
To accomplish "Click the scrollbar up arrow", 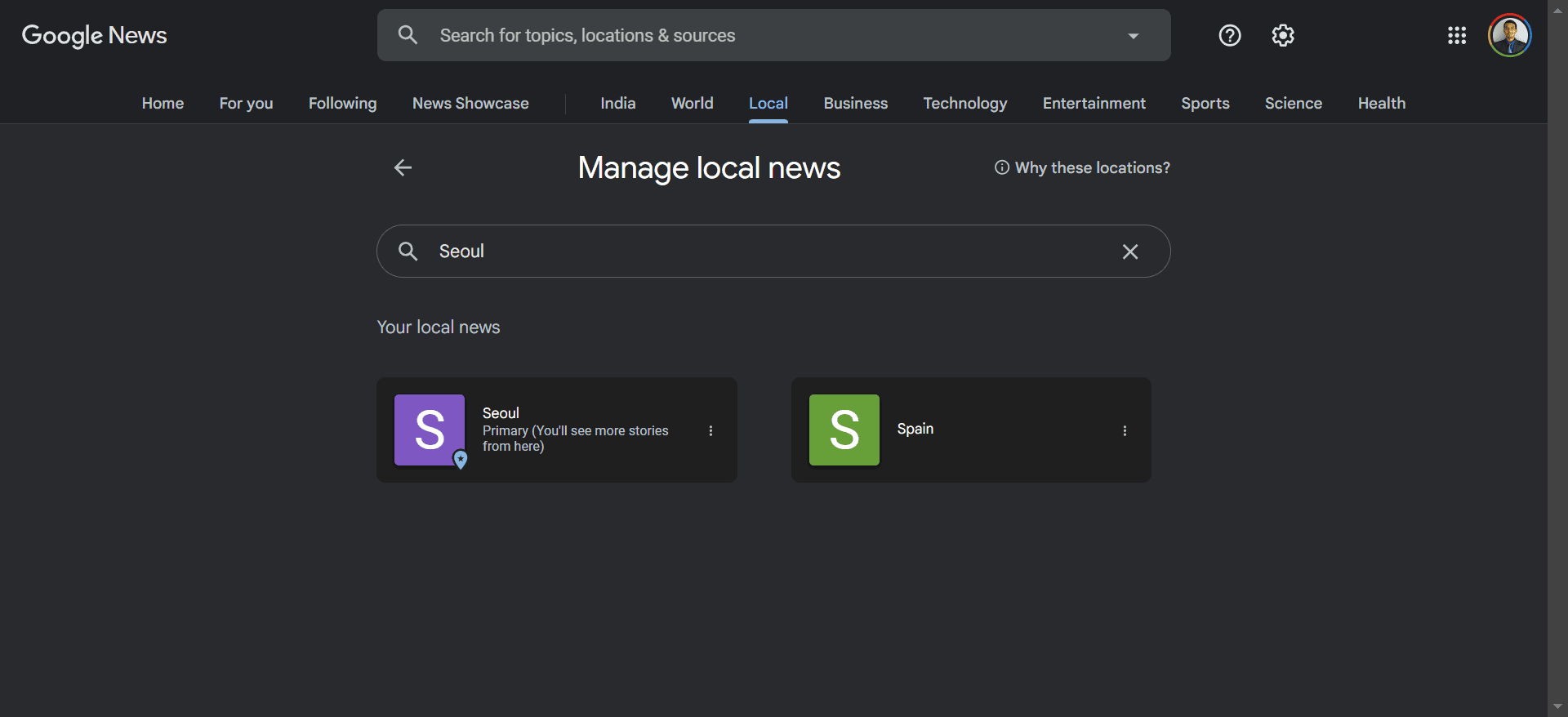I will 1557,9.
